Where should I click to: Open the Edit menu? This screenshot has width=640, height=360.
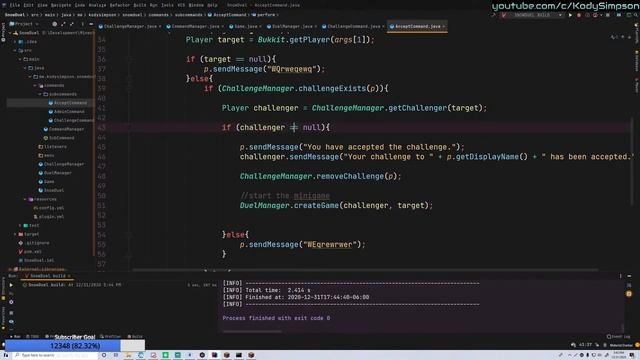[x=29, y=5]
